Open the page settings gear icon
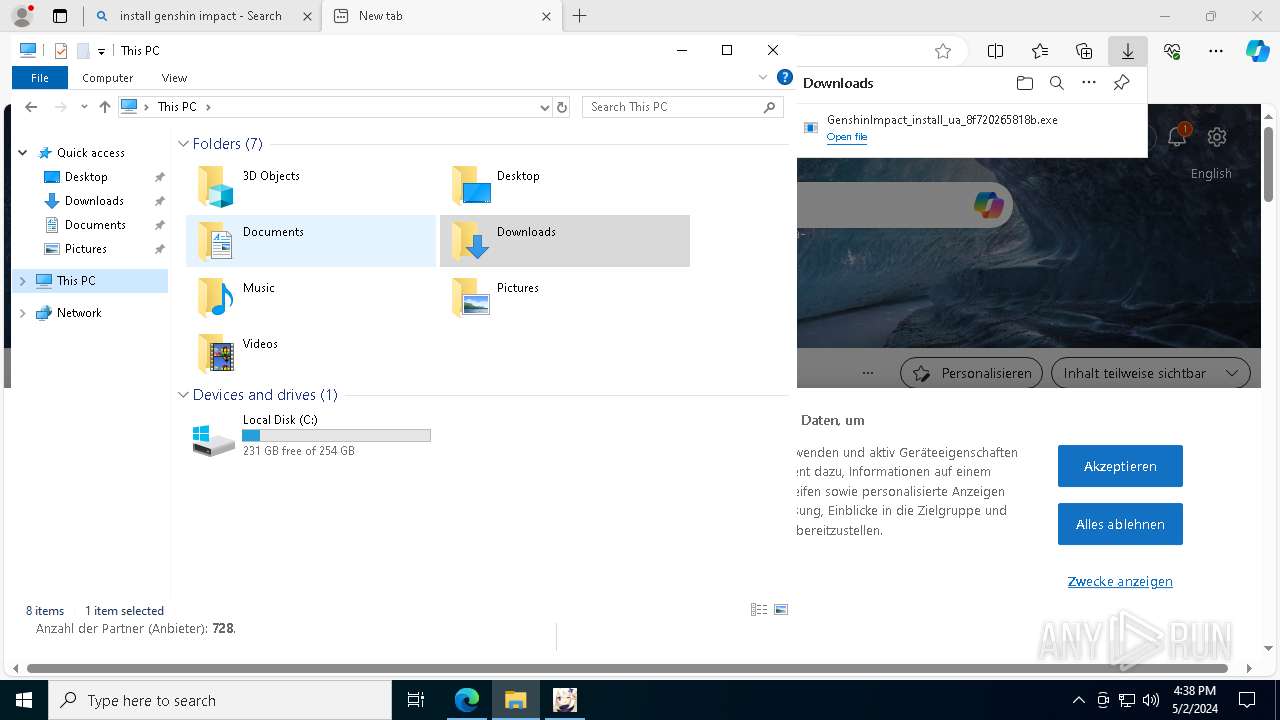The width and height of the screenshot is (1280, 720). 1217,137
